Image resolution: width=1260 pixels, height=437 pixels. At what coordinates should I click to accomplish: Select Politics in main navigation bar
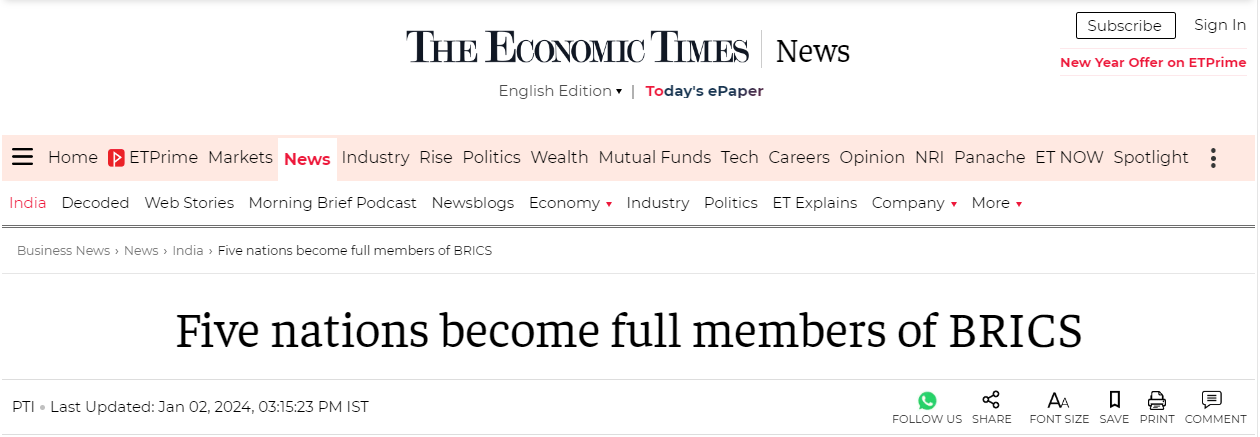tap(491, 158)
